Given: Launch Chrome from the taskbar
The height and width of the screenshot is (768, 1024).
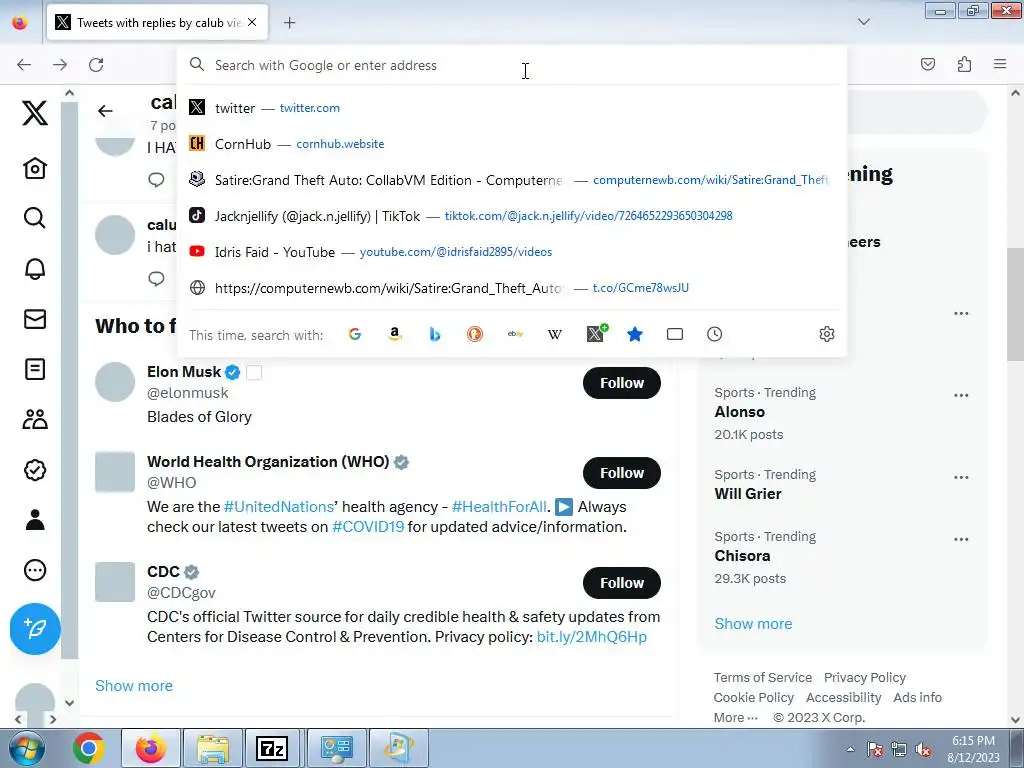Looking at the screenshot, I should point(88,748).
